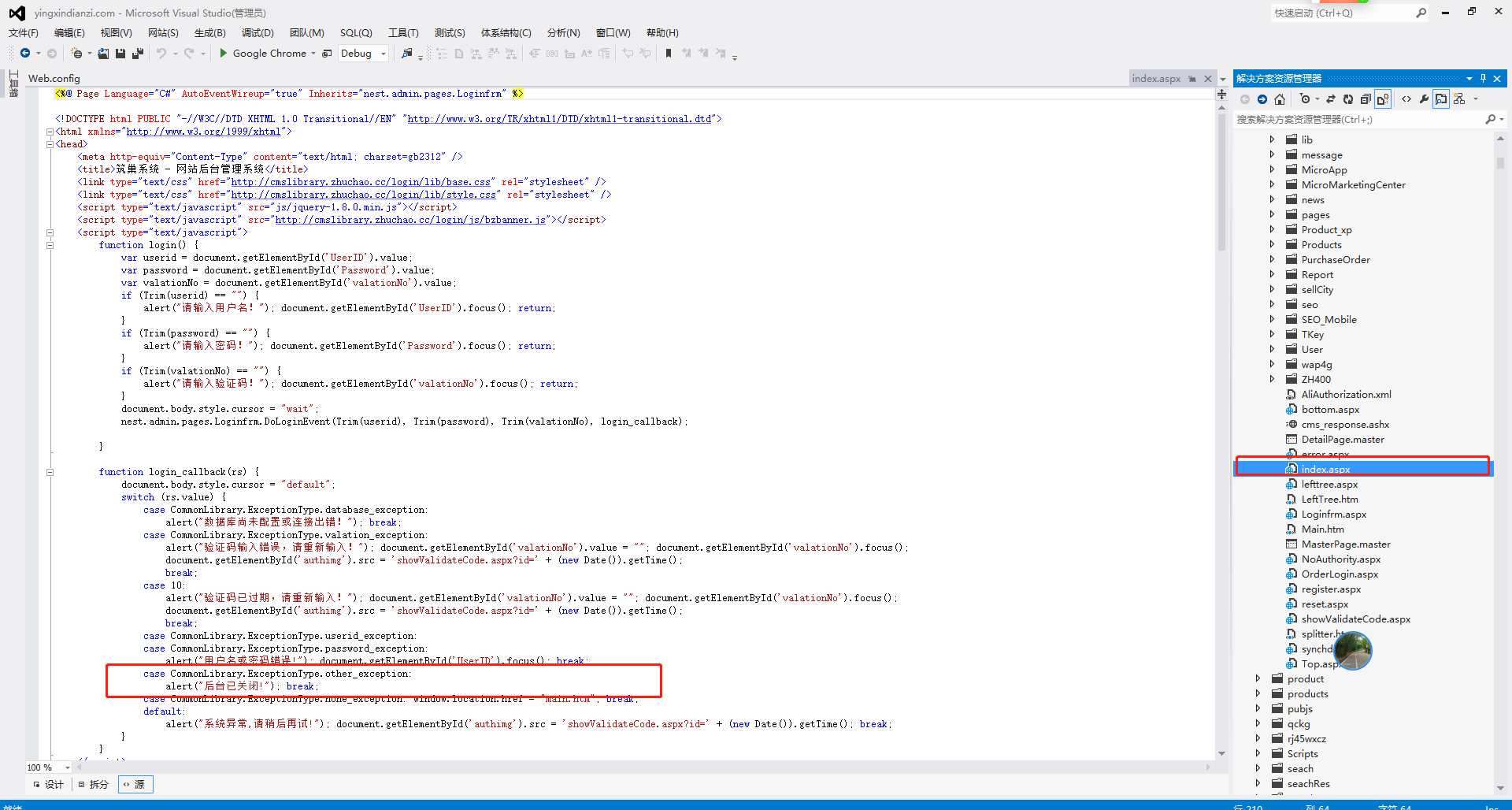Toggle Show All Files in Solution Explorer
This screenshot has width=1512, height=810.
pos(1383,98)
